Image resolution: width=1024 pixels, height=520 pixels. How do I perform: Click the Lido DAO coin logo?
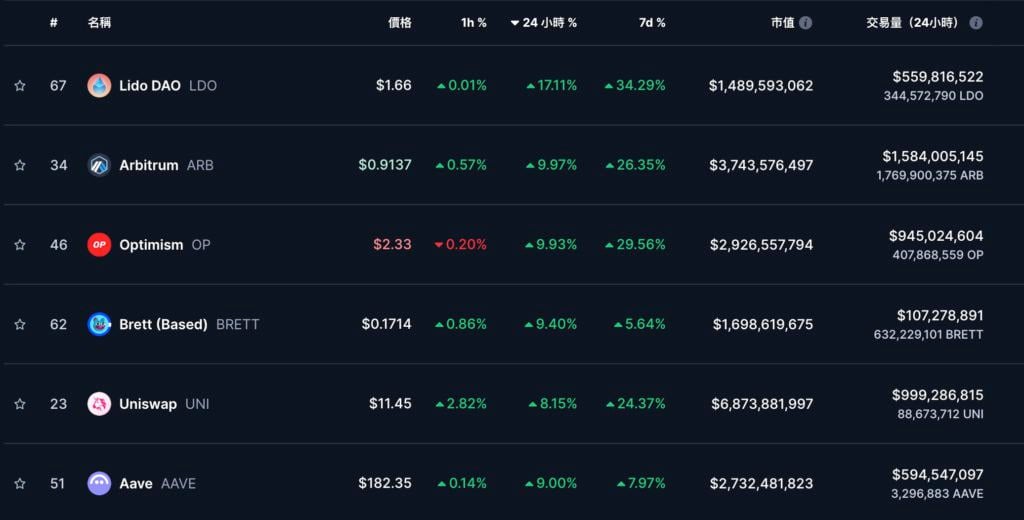click(99, 86)
